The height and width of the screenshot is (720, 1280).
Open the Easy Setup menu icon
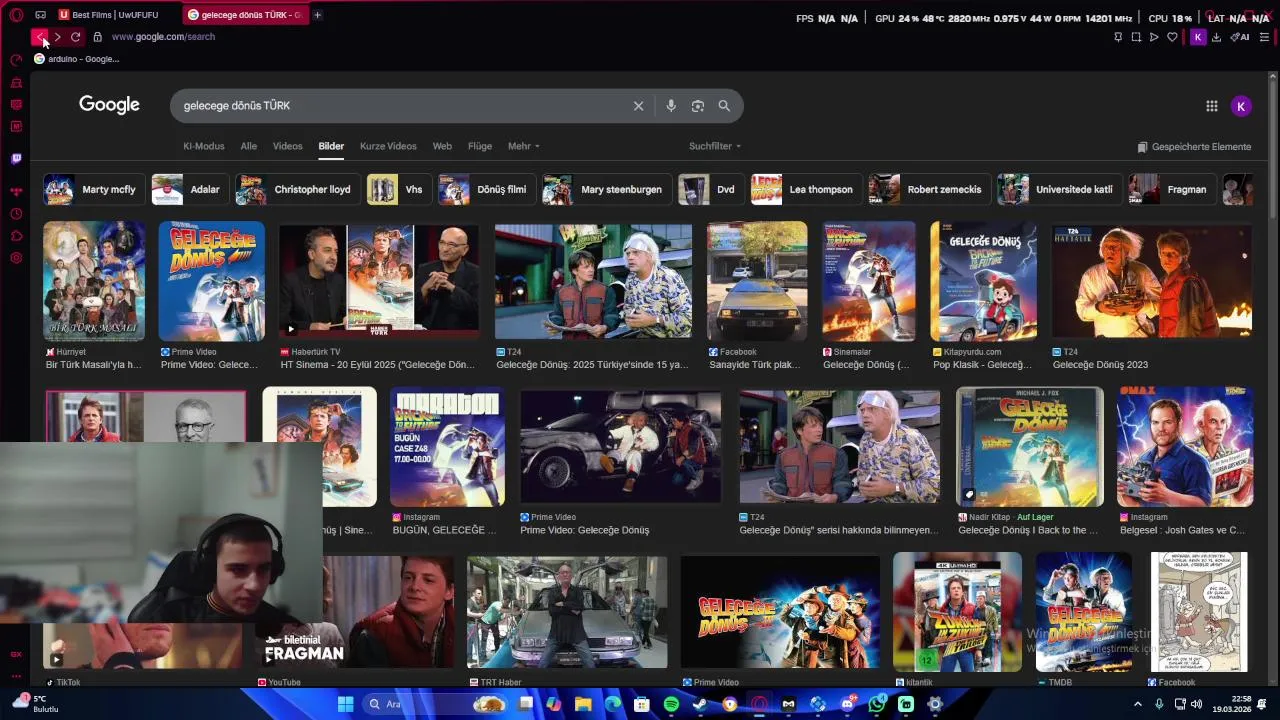click(1264, 37)
